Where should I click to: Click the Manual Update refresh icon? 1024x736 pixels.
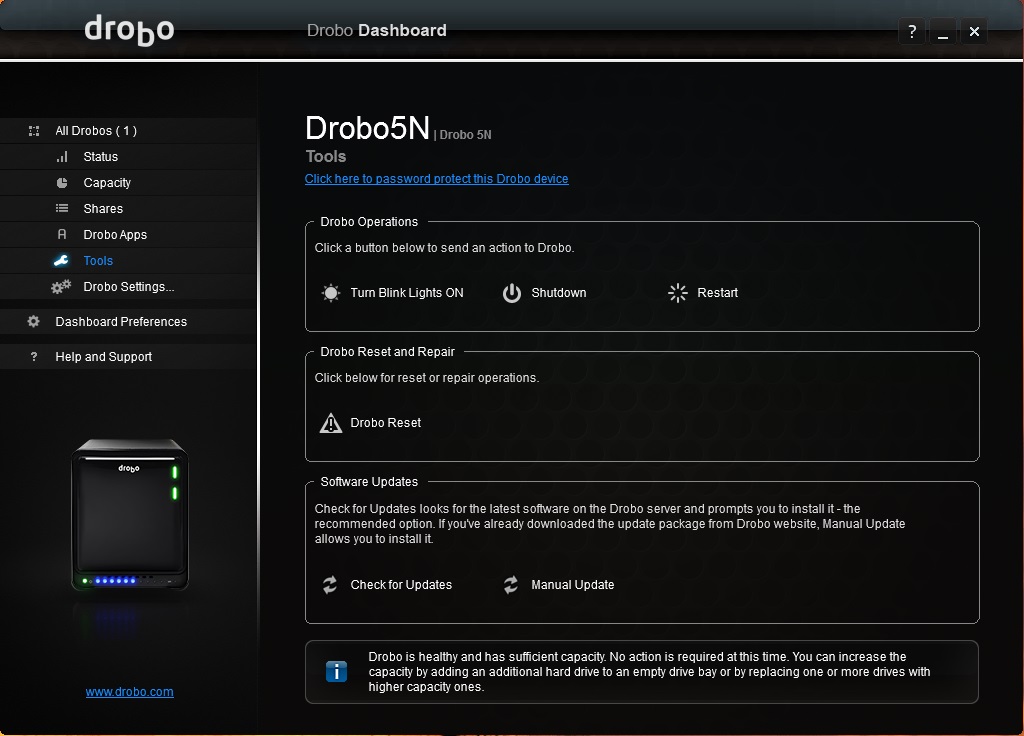click(x=511, y=584)
